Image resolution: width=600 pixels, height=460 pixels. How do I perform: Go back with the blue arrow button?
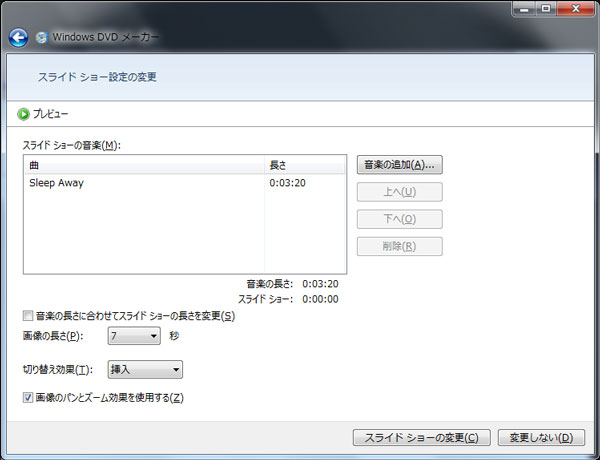pos(18,38)
